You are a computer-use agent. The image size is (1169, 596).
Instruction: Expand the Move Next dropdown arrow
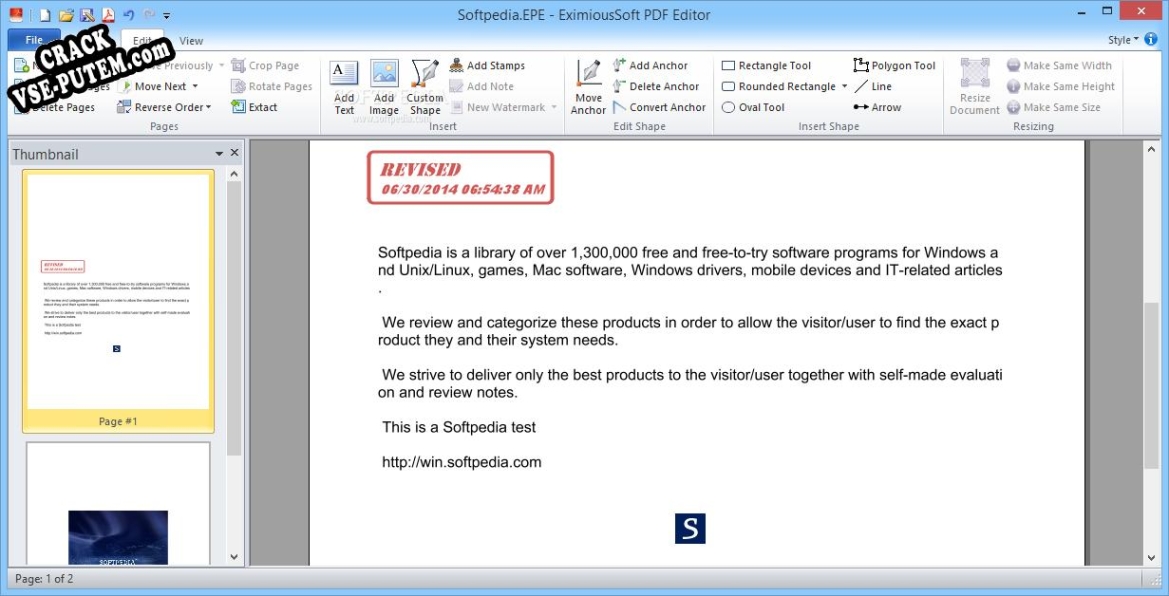[x=195, y=87]
